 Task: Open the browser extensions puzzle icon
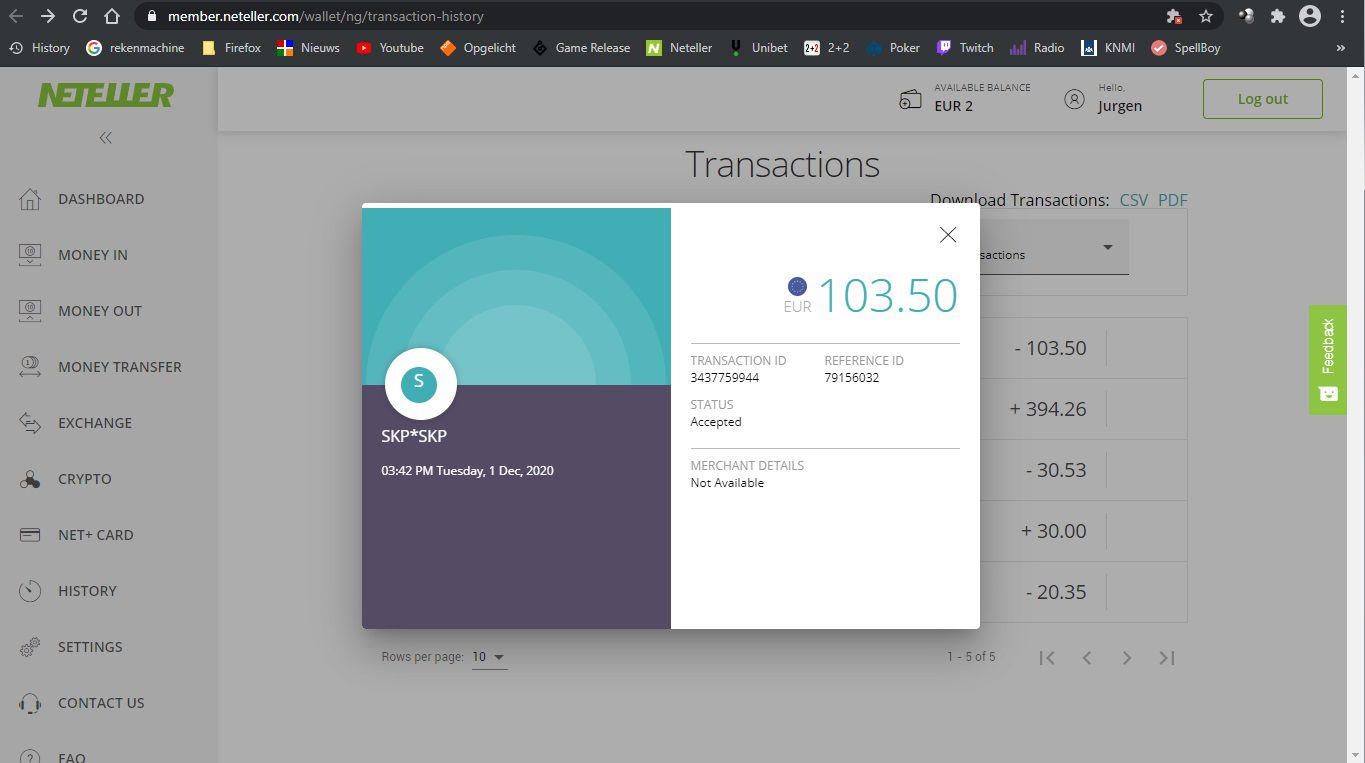click(x=1277, y=16)
